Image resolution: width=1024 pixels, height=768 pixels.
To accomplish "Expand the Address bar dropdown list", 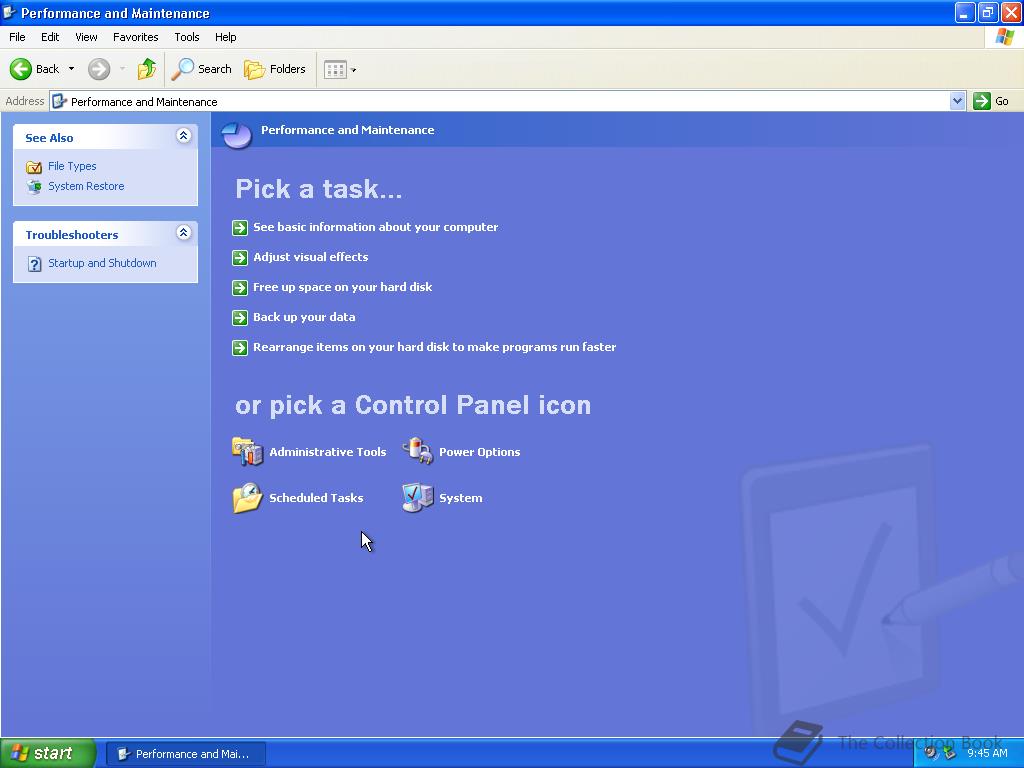I will click(x=957, y=101).
